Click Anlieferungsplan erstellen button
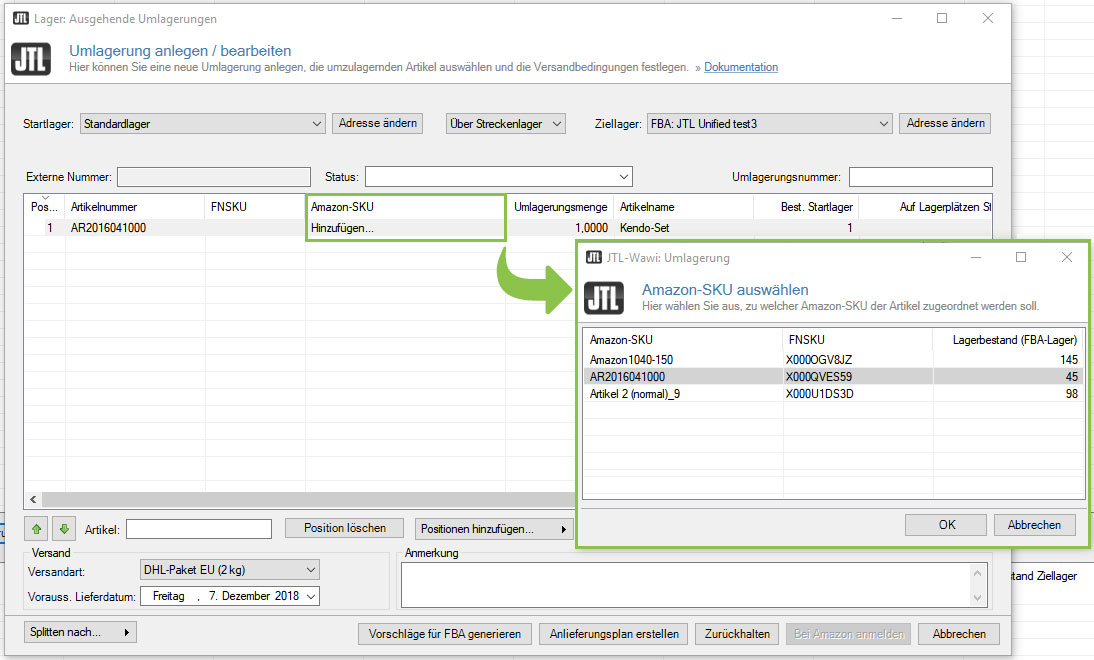The image size is (1094, 660). (x=614, y=633)
